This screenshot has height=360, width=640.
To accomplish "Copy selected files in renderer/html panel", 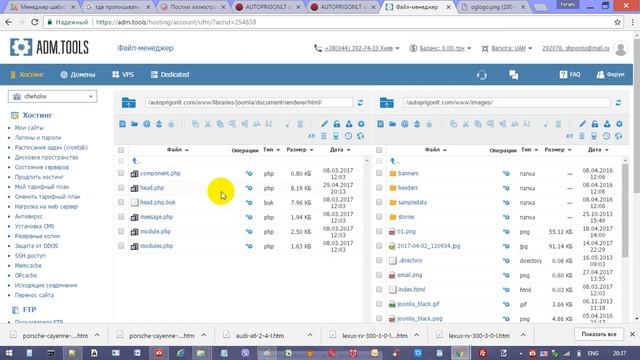I will coord(196,124).
